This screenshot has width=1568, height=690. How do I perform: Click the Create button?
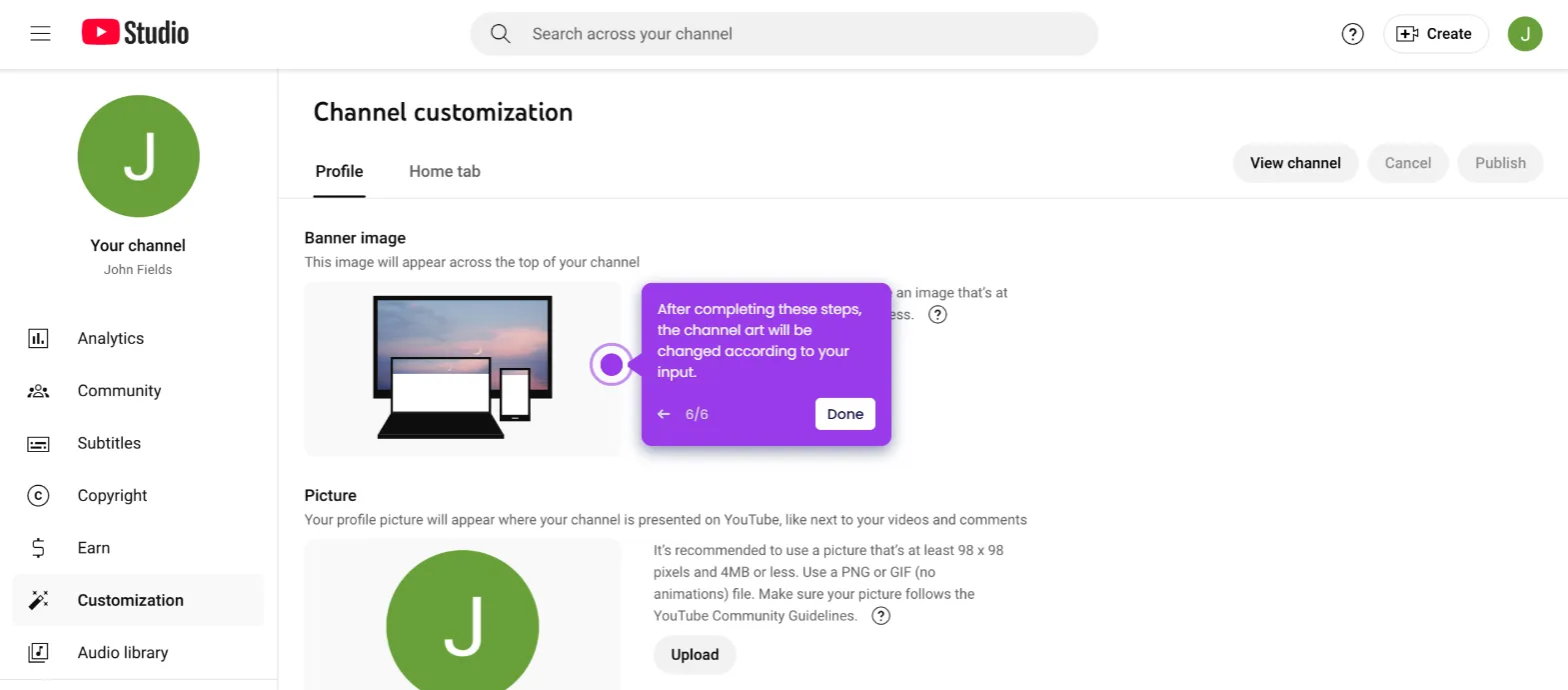click(x=1435, y=34)
